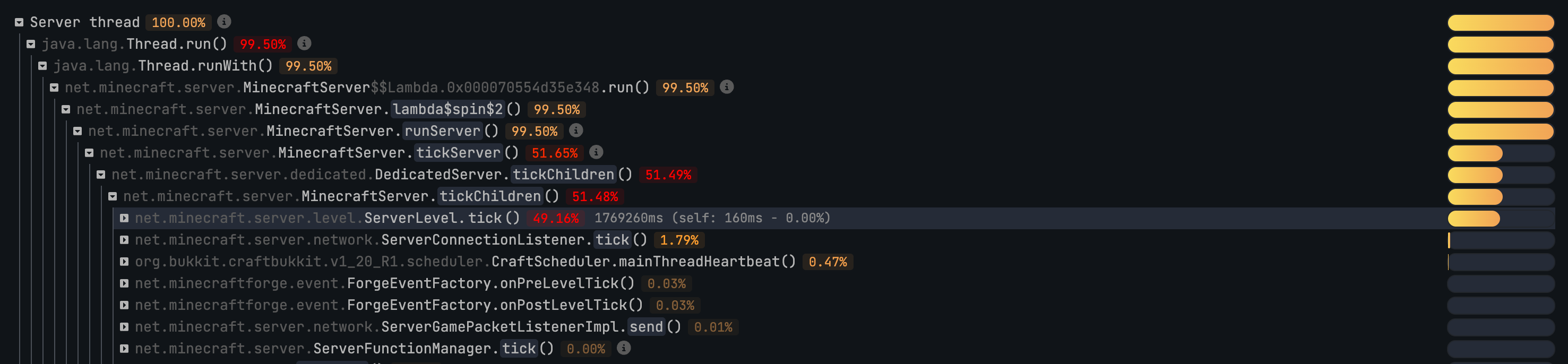This screenshot has width=1568, height=364.
Task: Click info icon next to runServer()
Action: 576,131
